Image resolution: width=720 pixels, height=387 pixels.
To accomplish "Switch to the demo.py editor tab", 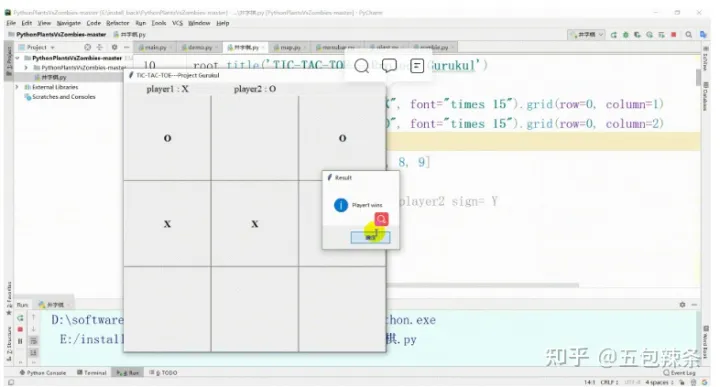I will [199, 47].
